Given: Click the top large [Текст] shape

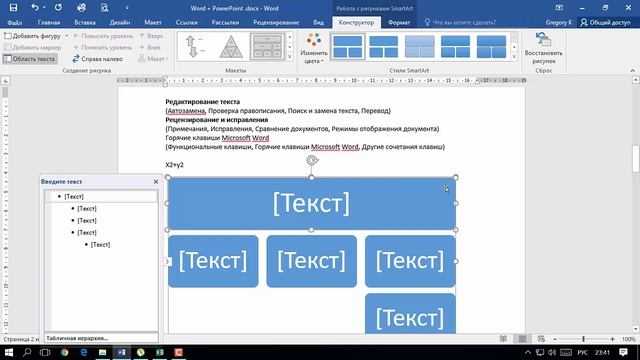Looking at the screenshot, I should click(x=311, y=203).
